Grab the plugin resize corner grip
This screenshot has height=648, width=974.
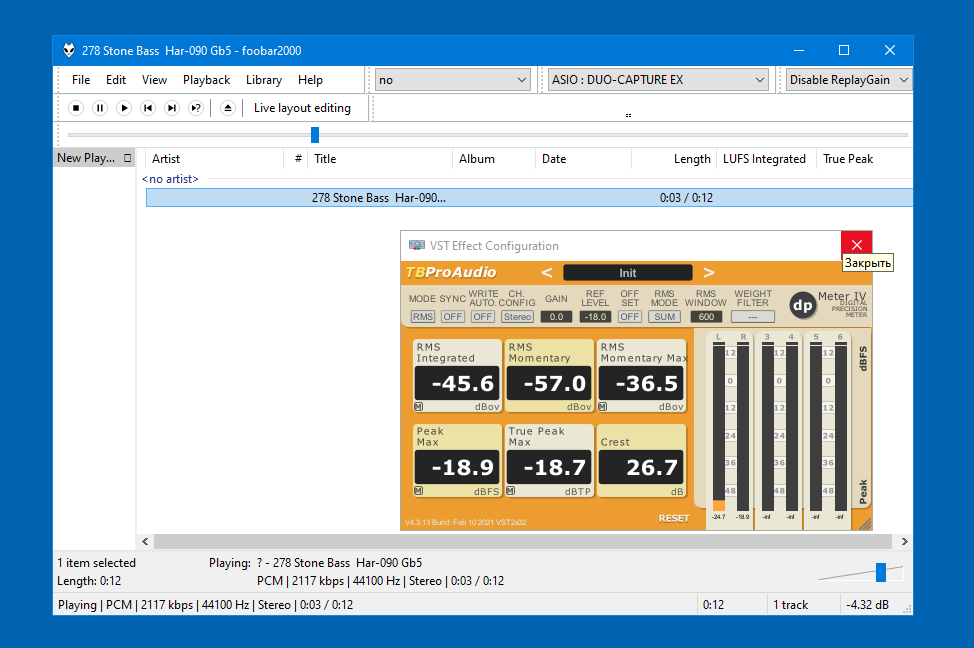coord(865,524)
